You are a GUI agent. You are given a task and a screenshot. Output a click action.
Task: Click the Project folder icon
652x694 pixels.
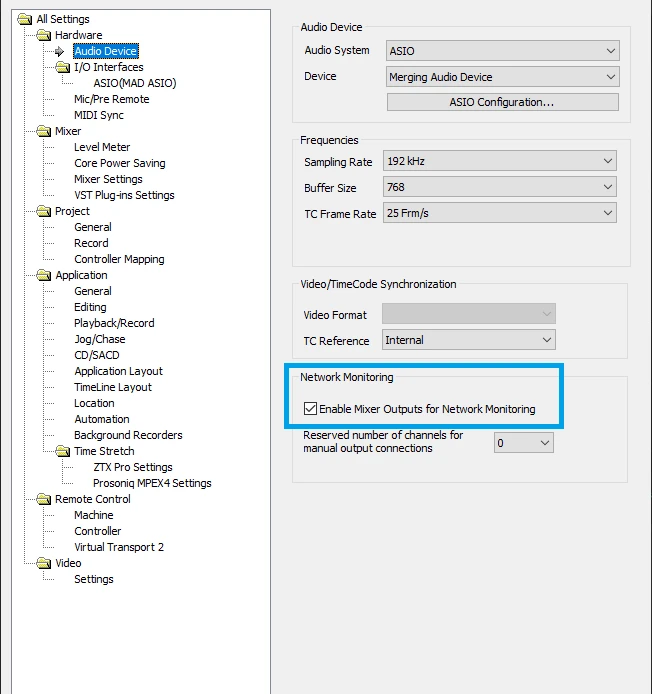click(x=43, y=211)
